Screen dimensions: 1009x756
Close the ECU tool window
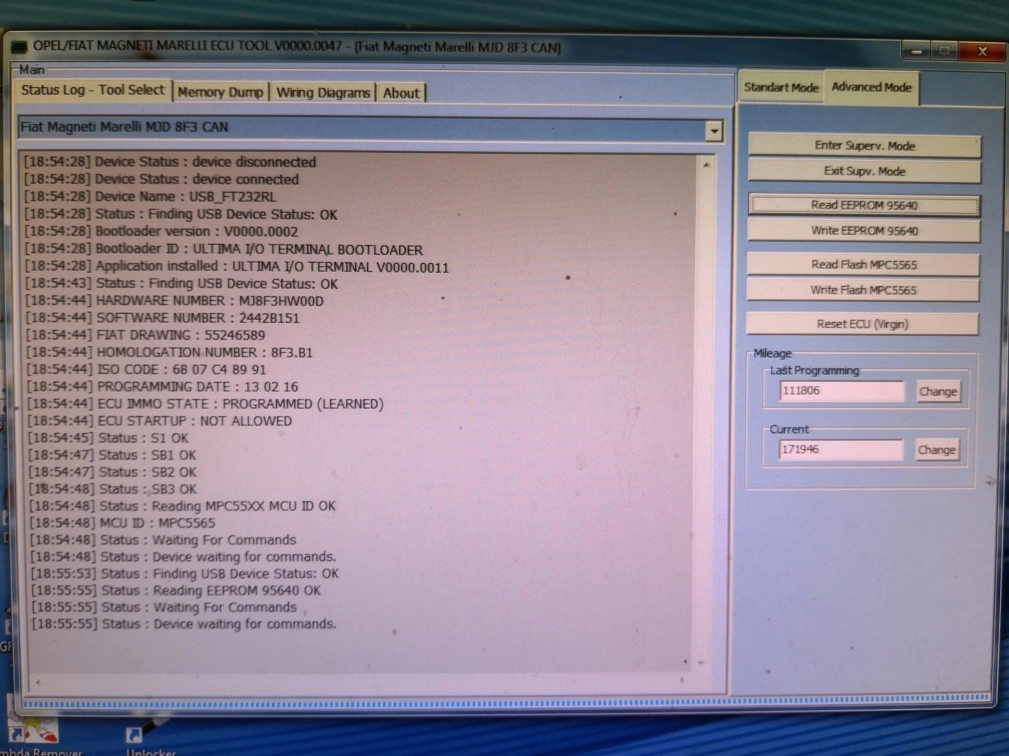pos(983,51)
